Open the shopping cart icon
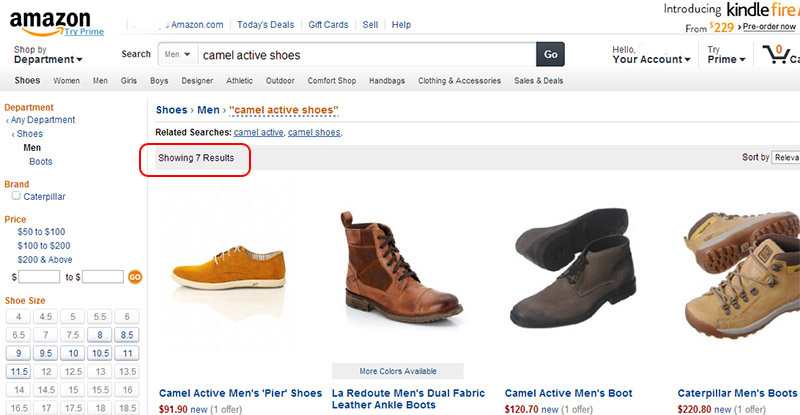Viewport: 800px width, 415px height. point(777,54)
